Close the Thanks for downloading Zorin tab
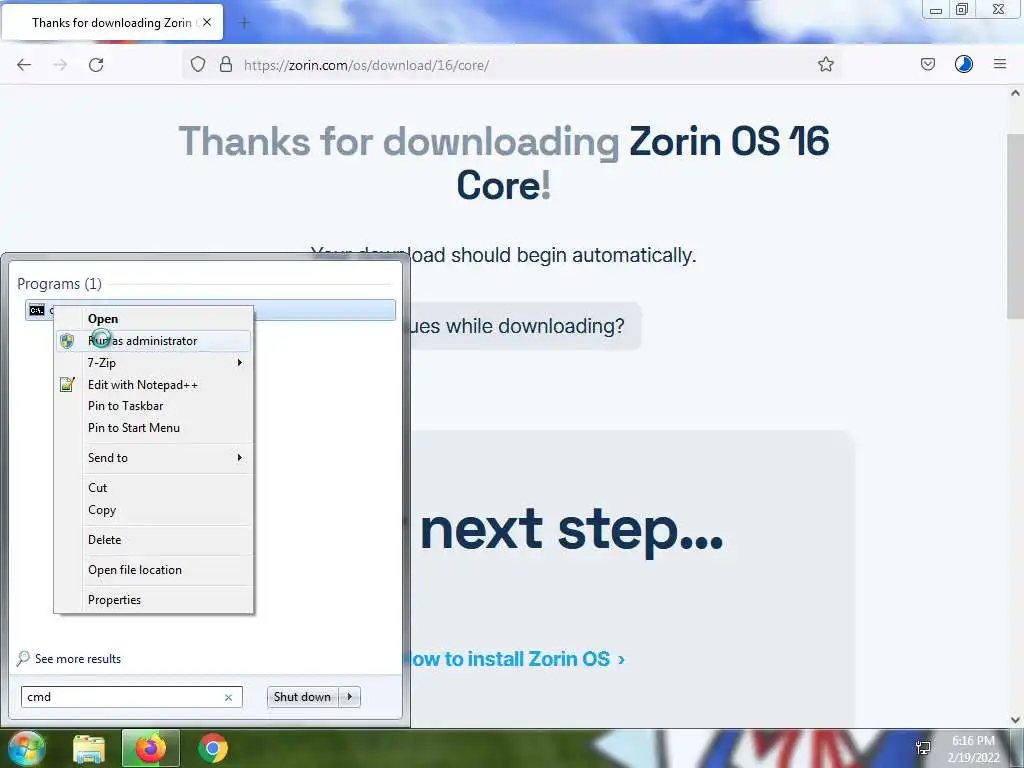 207,22
